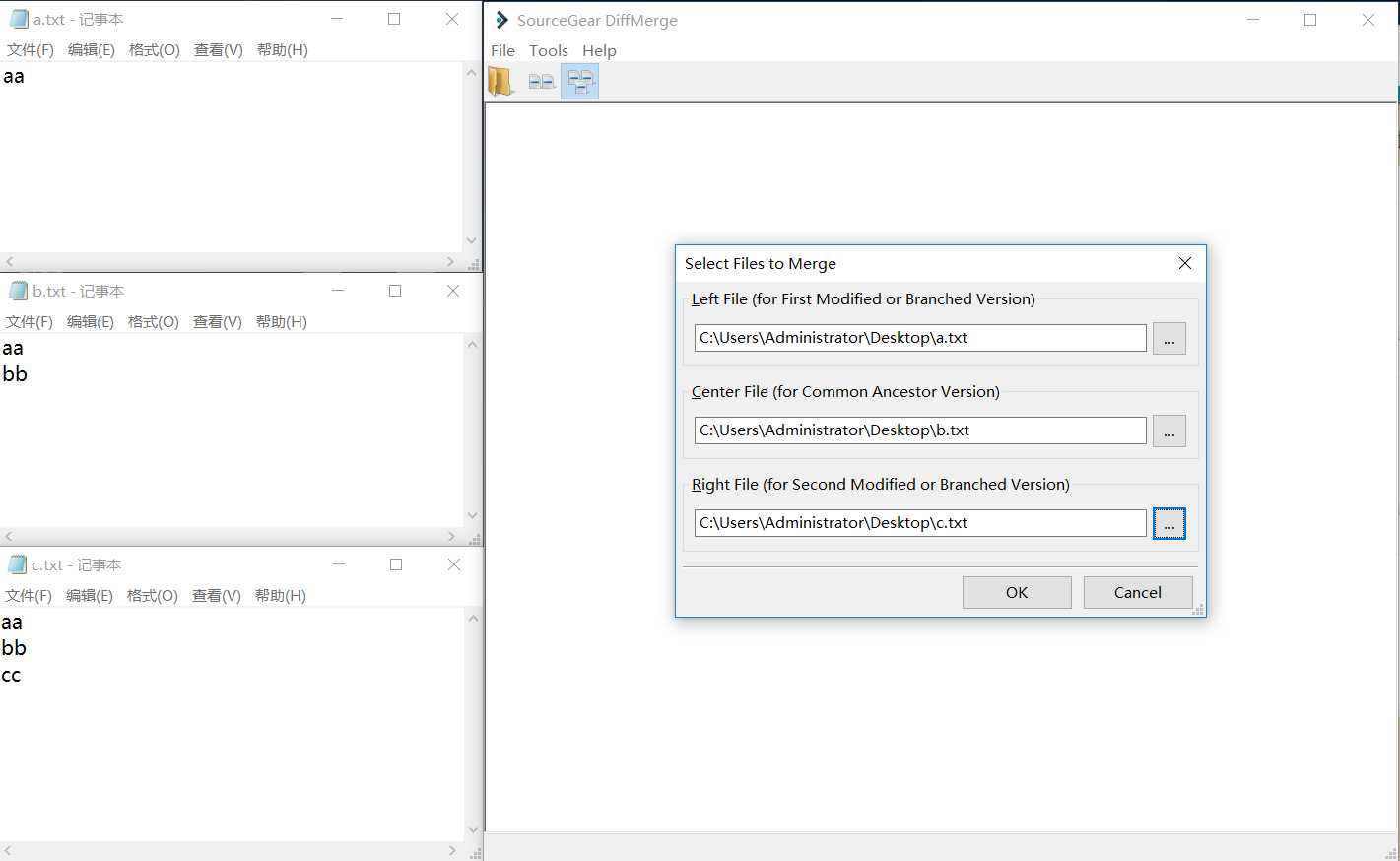Viewport: 1400px width, 861px height.
Task: Click the Center File path field b.txt
Action: 920,430
